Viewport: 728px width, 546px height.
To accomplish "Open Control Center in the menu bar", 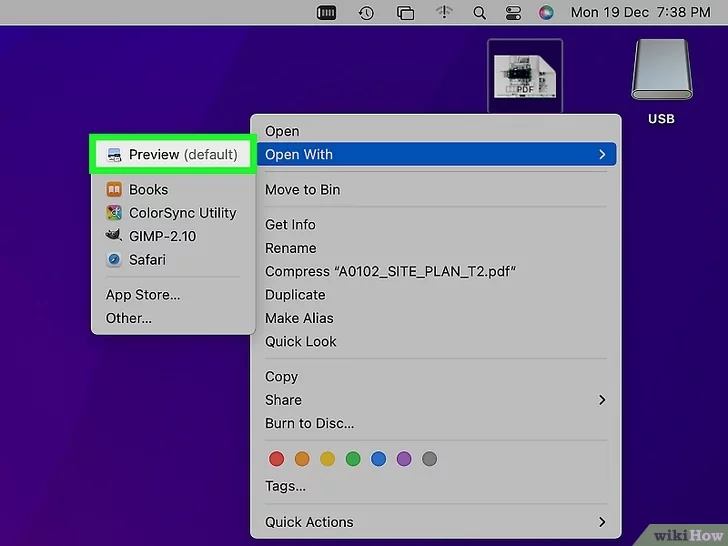I will click(513, 13).
